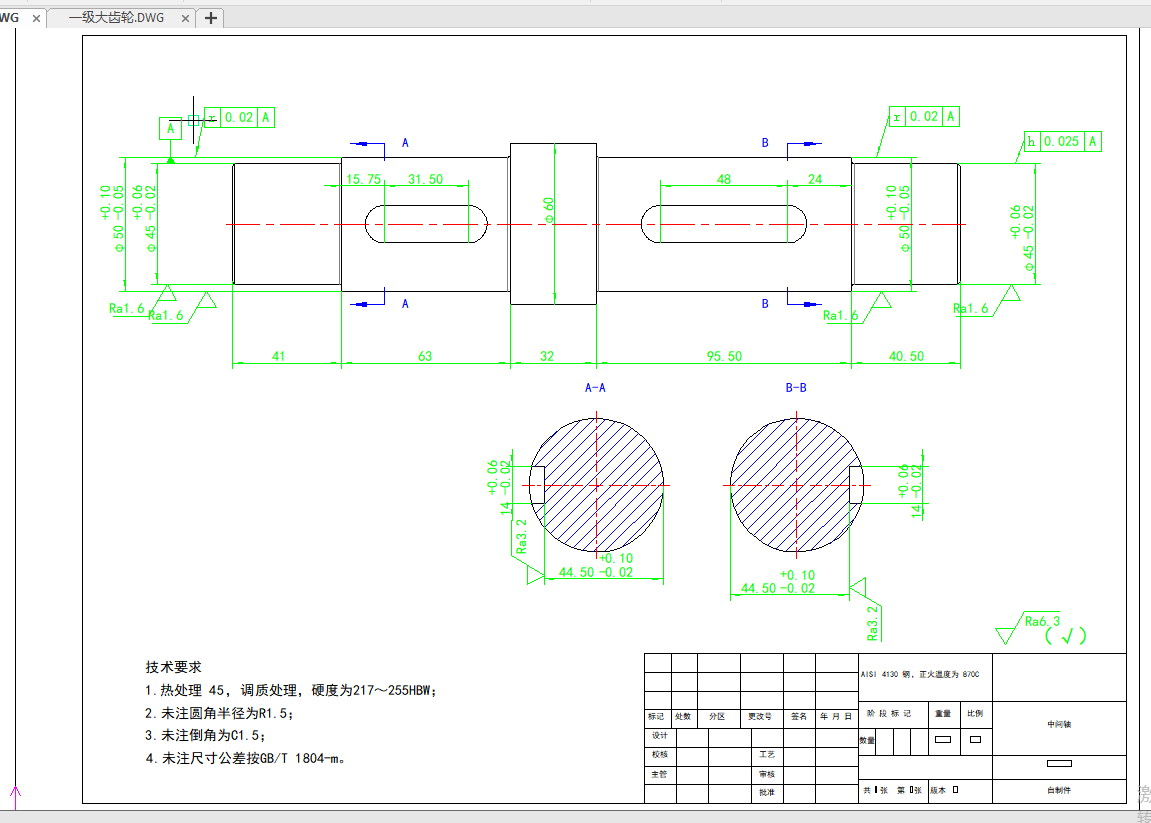Select the datum A box symbol

(171, 128)
